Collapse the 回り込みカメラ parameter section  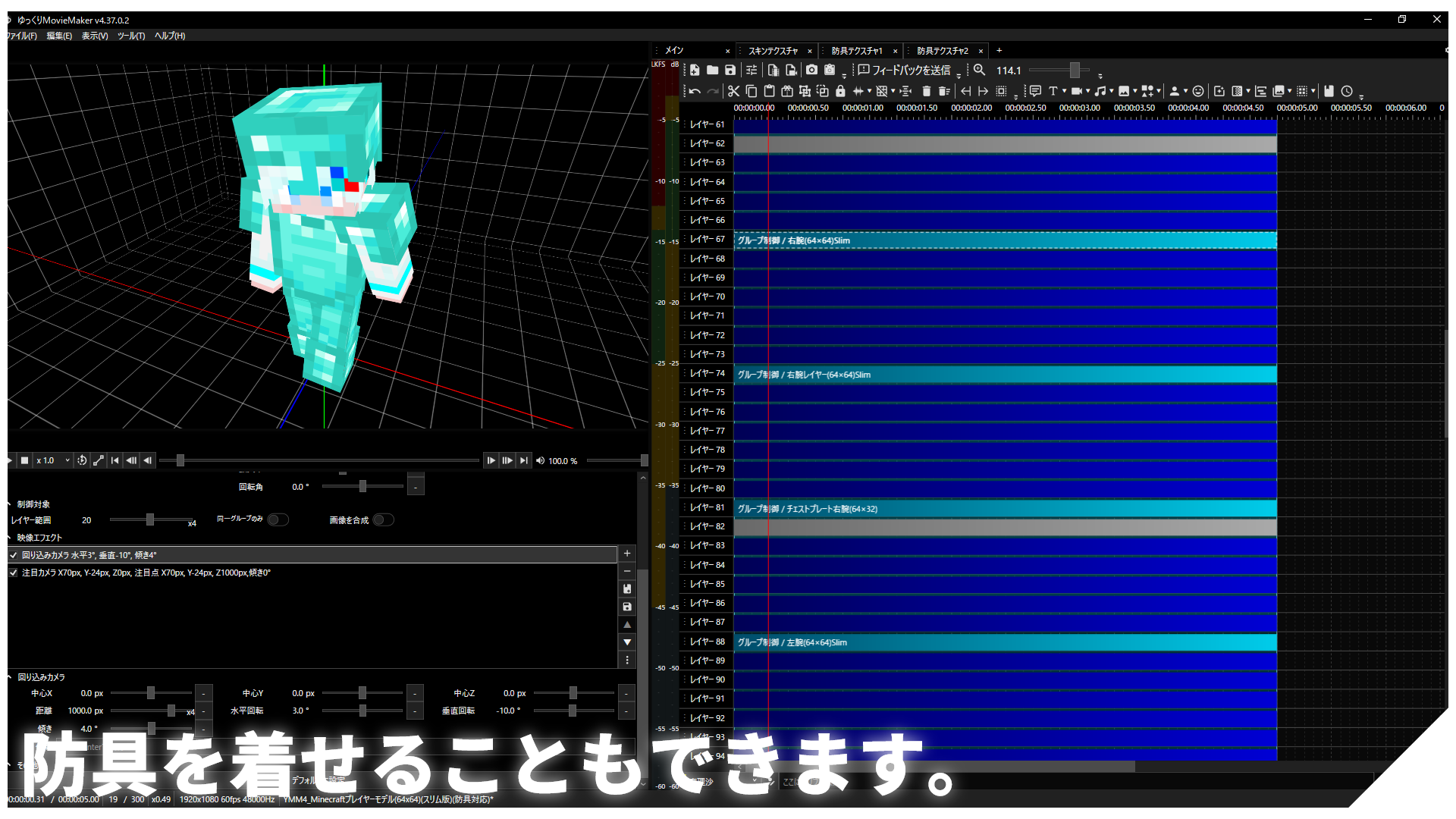[10, 677]
